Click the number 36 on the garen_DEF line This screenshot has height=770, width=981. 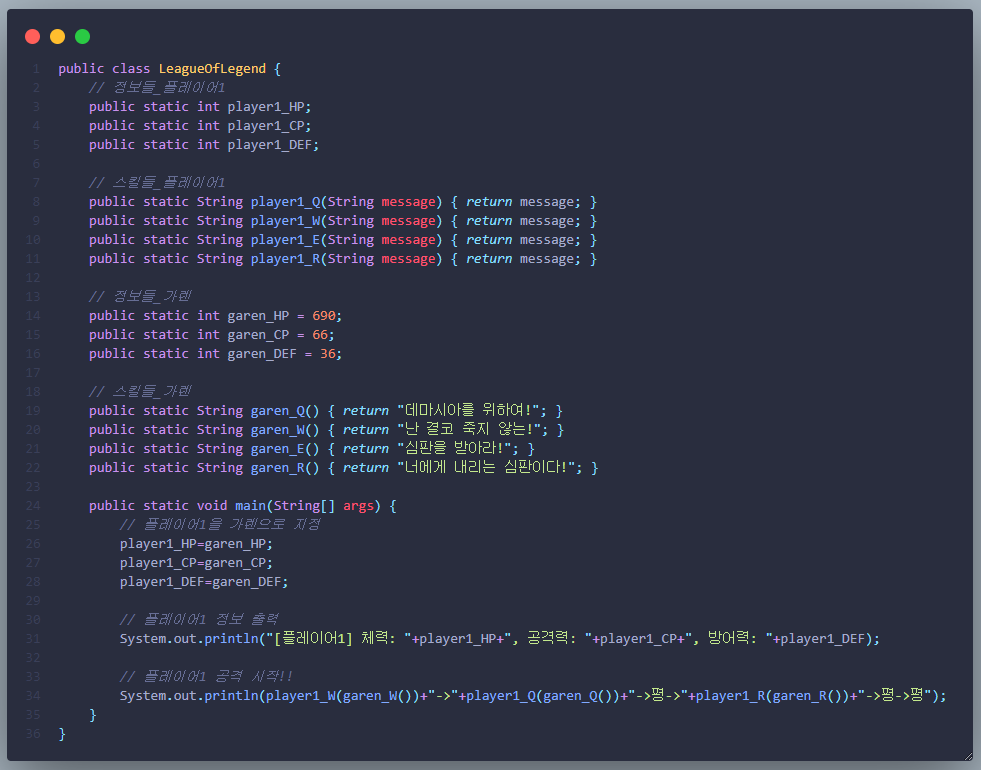point(328,354)
